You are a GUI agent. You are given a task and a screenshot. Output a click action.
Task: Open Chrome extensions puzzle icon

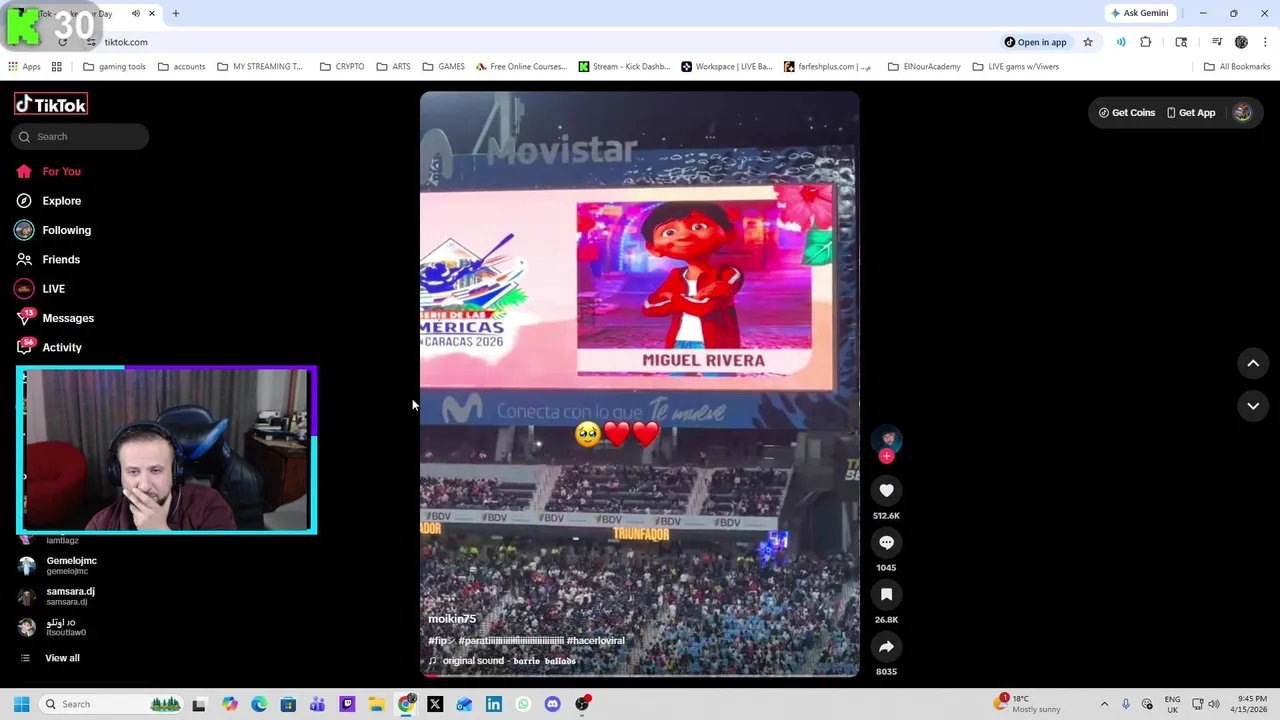[x=1146, y=42]
